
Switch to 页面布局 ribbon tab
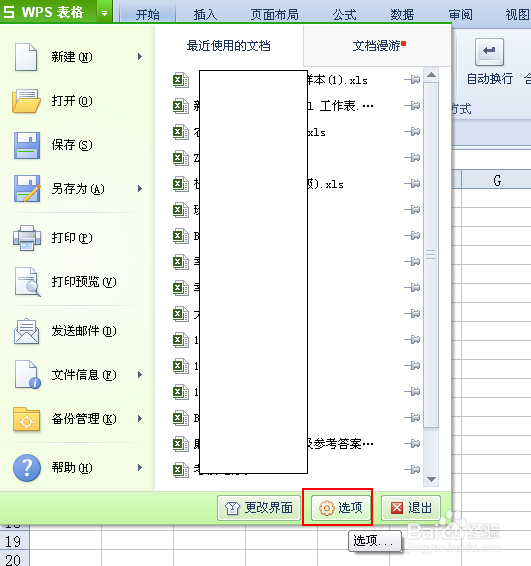point(274,14)
